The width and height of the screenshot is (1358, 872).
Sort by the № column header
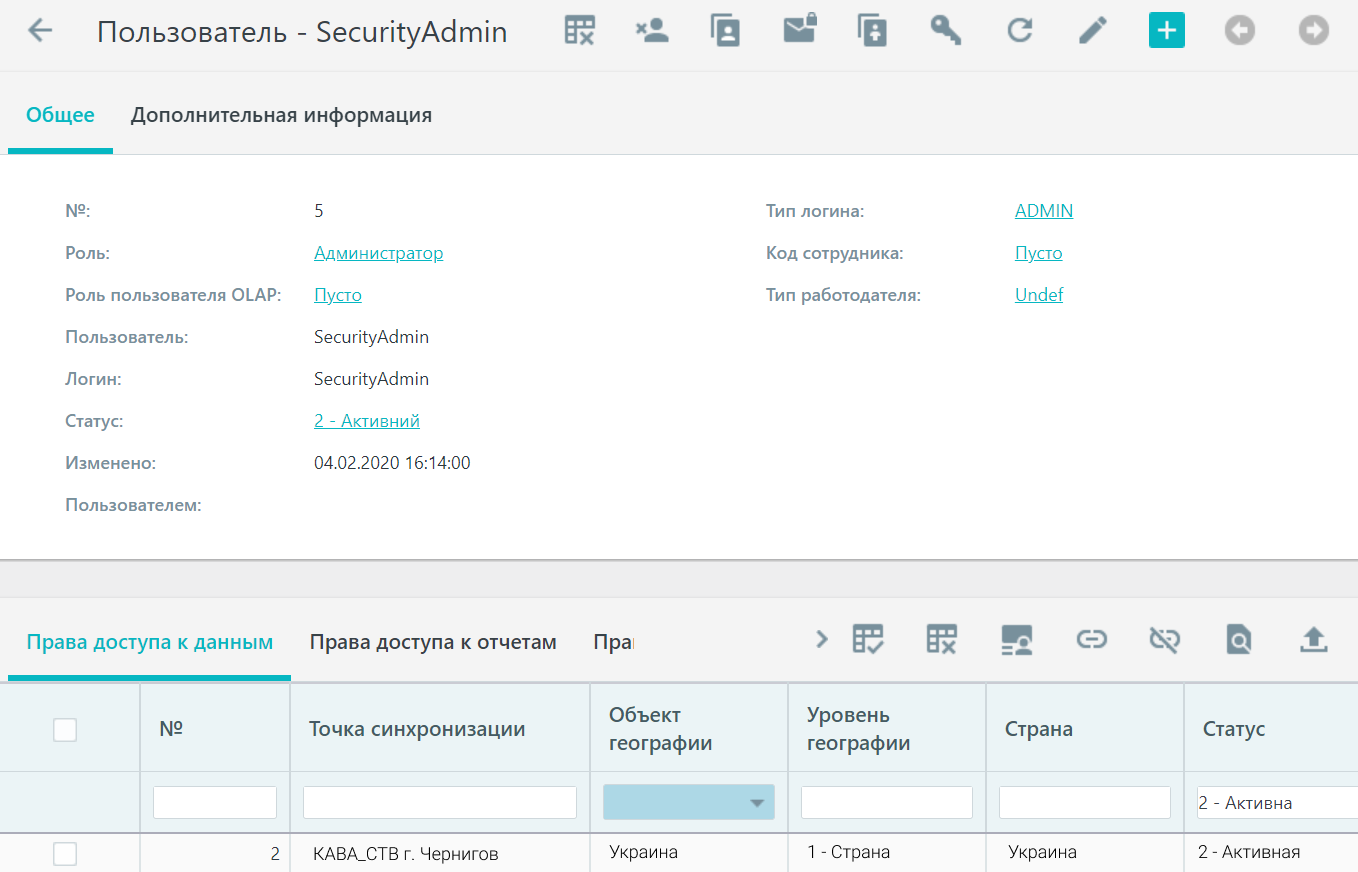(x=215, y=729)
